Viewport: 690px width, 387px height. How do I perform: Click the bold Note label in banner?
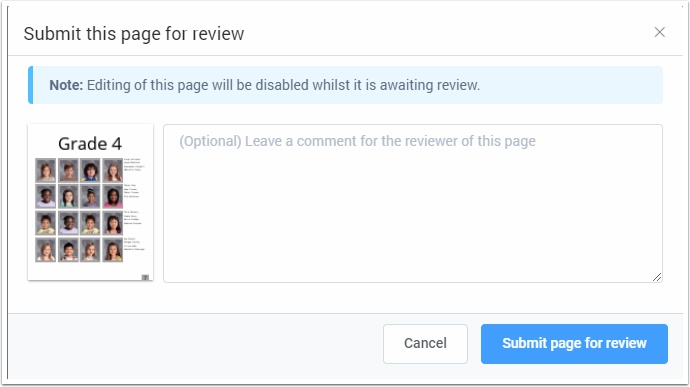[x=66, y=85]
